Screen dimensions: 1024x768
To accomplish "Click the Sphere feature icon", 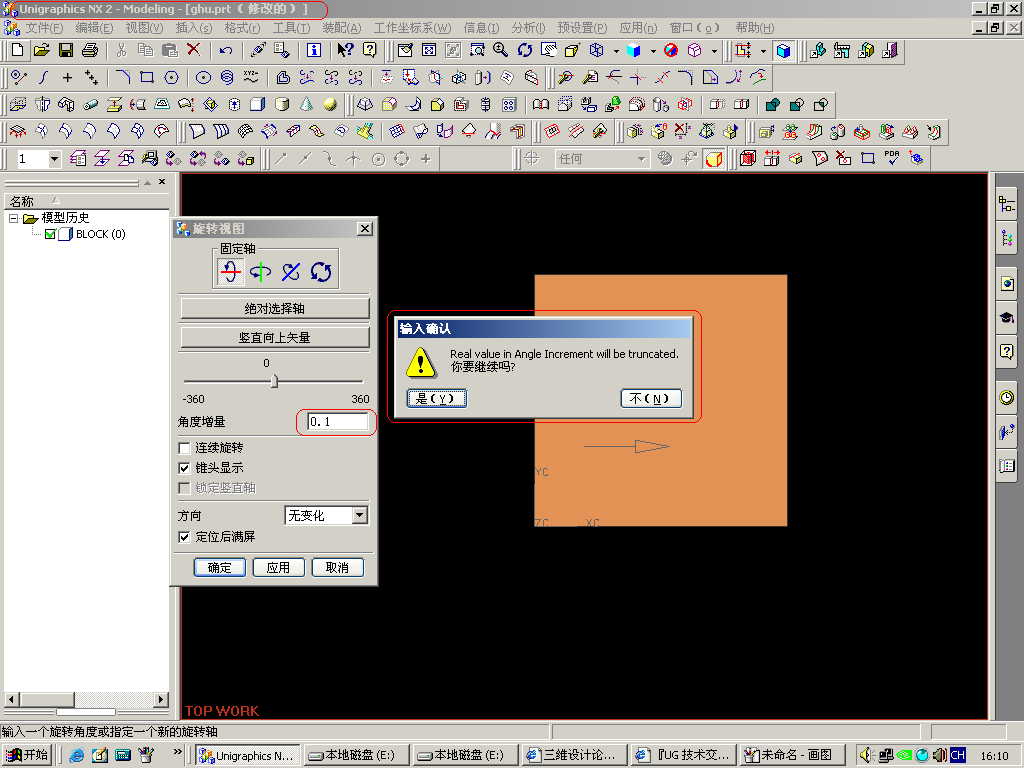I will click(x=330, y=104).
